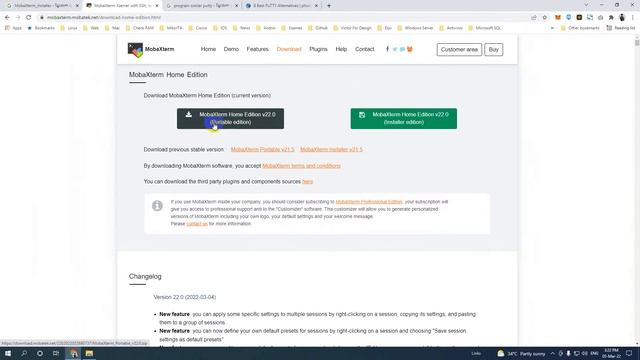Open Windows taskbar search
The image size is (640, 360).
24,353
